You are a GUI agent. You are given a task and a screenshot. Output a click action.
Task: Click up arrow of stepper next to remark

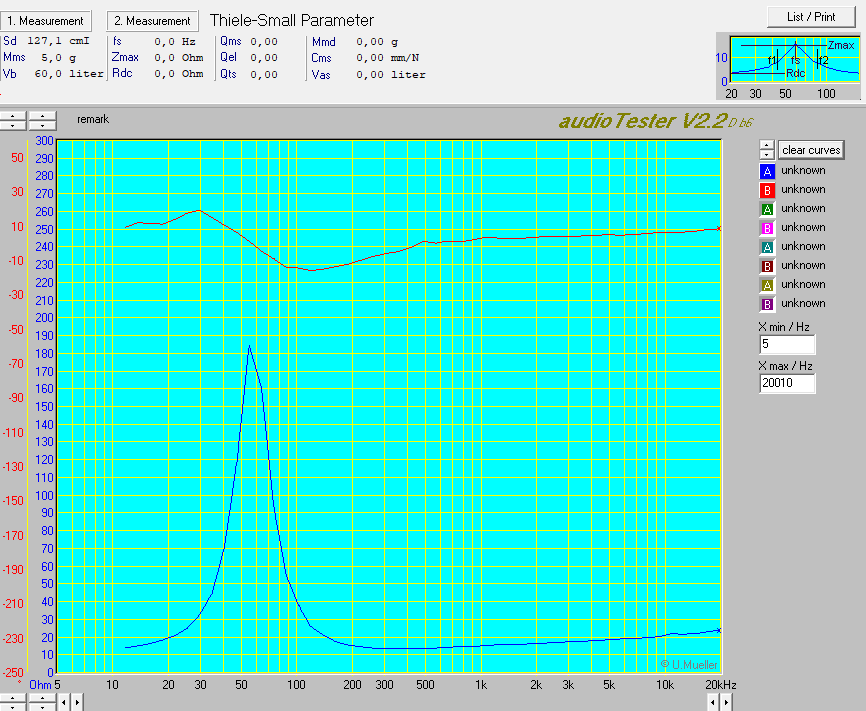(42, 115)
